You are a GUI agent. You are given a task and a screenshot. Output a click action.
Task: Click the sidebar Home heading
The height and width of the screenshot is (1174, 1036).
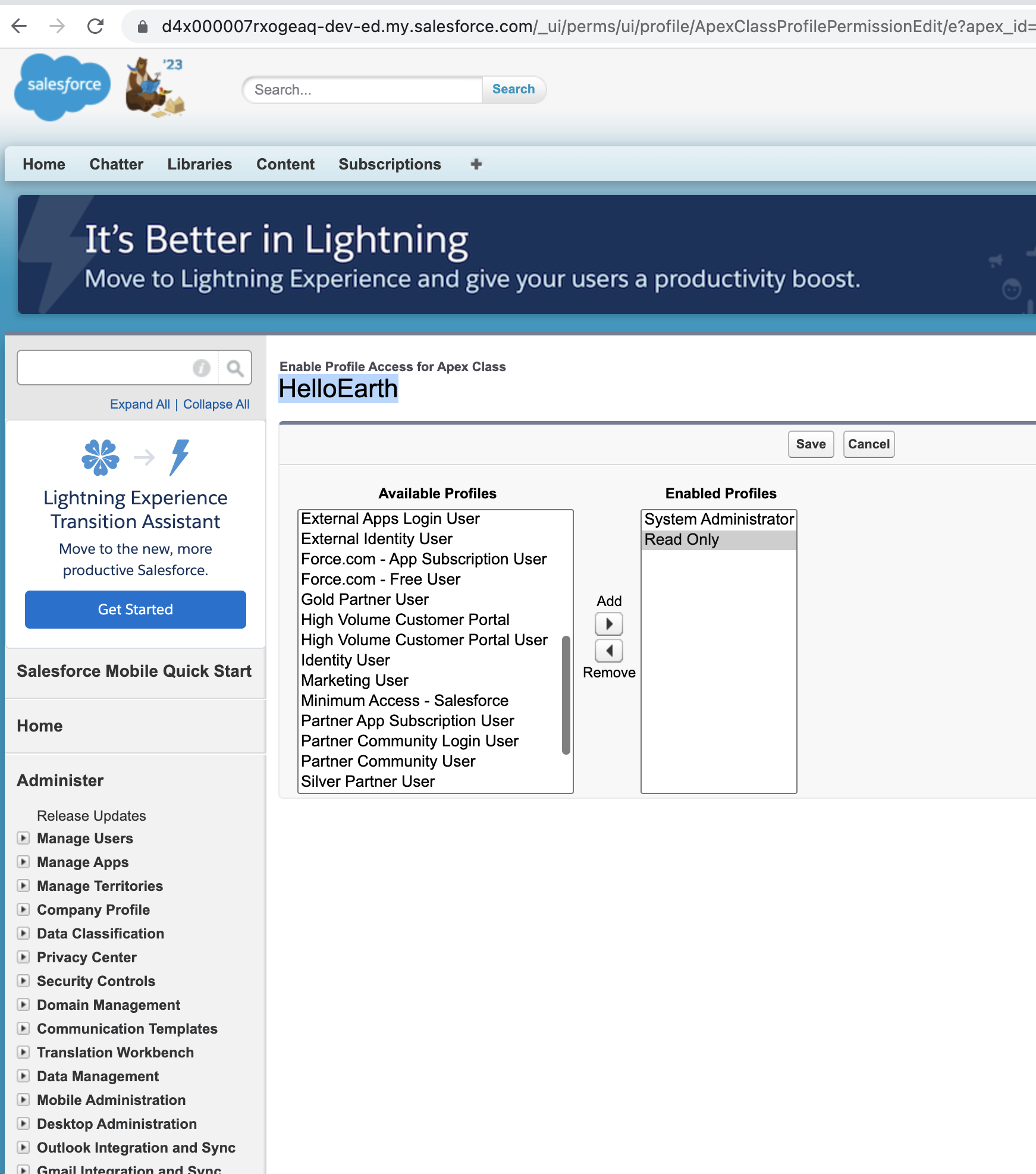tap(40, 726)
